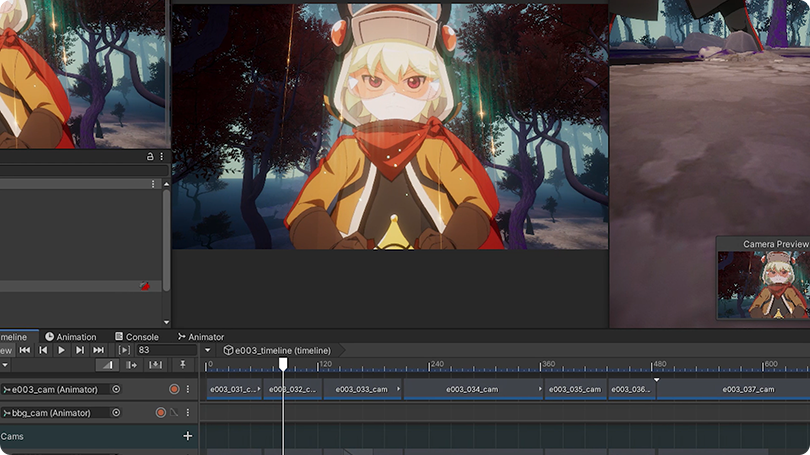Viewport: 810px width, 455px height.
Task: Open the component header options menu
Action: tap(153, 184)
